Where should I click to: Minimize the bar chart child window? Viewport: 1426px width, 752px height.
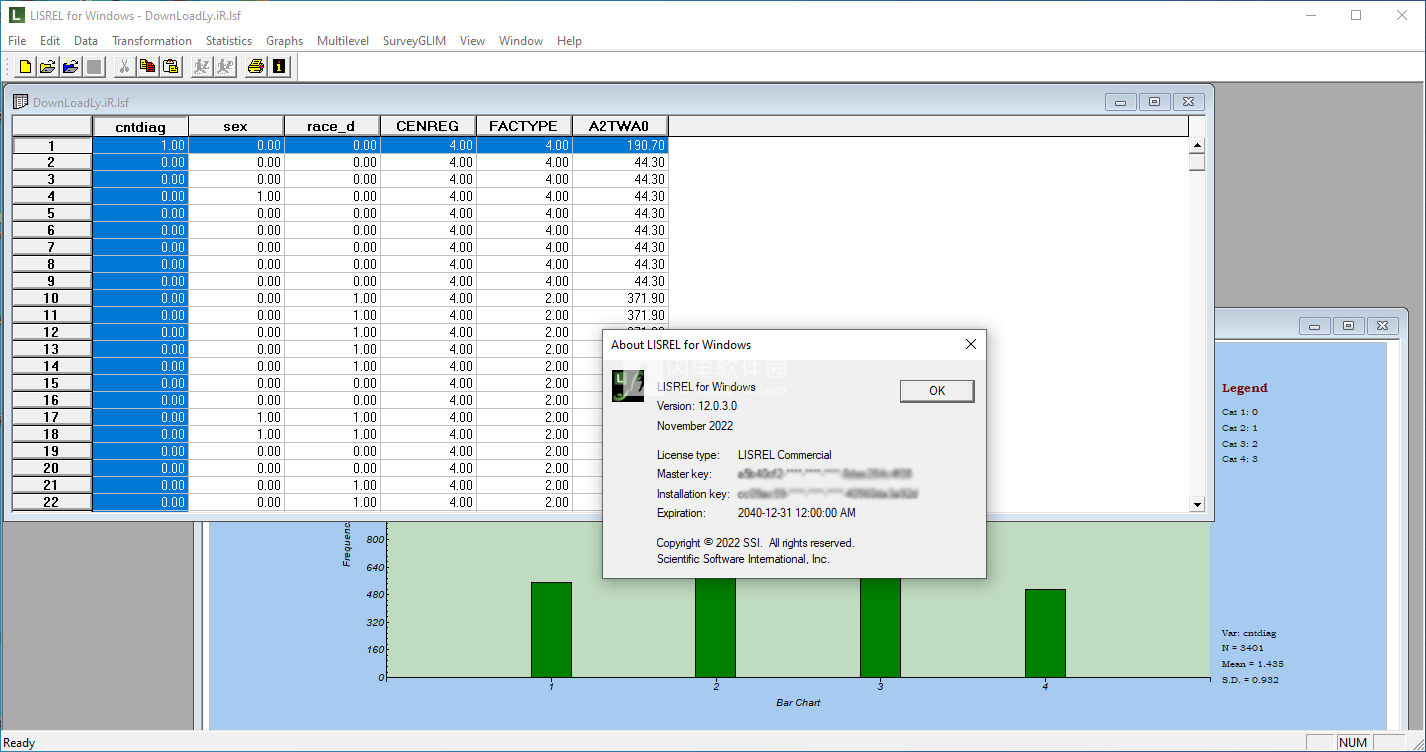point(1314,326)
